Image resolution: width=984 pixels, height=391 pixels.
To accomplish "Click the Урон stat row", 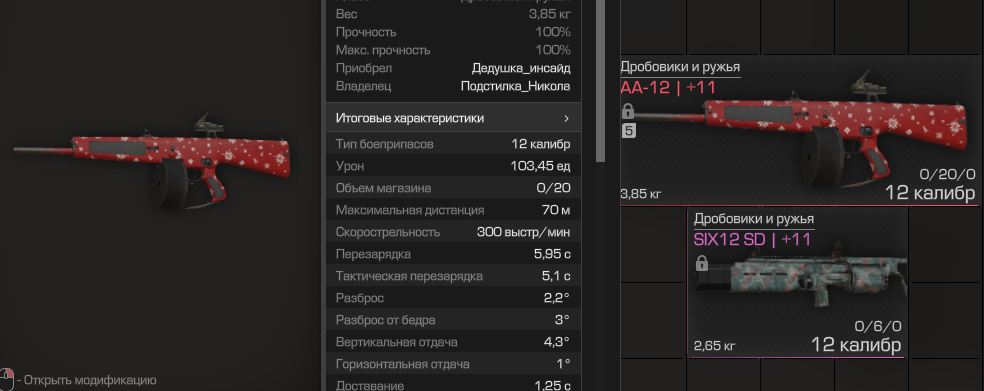I will click(454, 166).
